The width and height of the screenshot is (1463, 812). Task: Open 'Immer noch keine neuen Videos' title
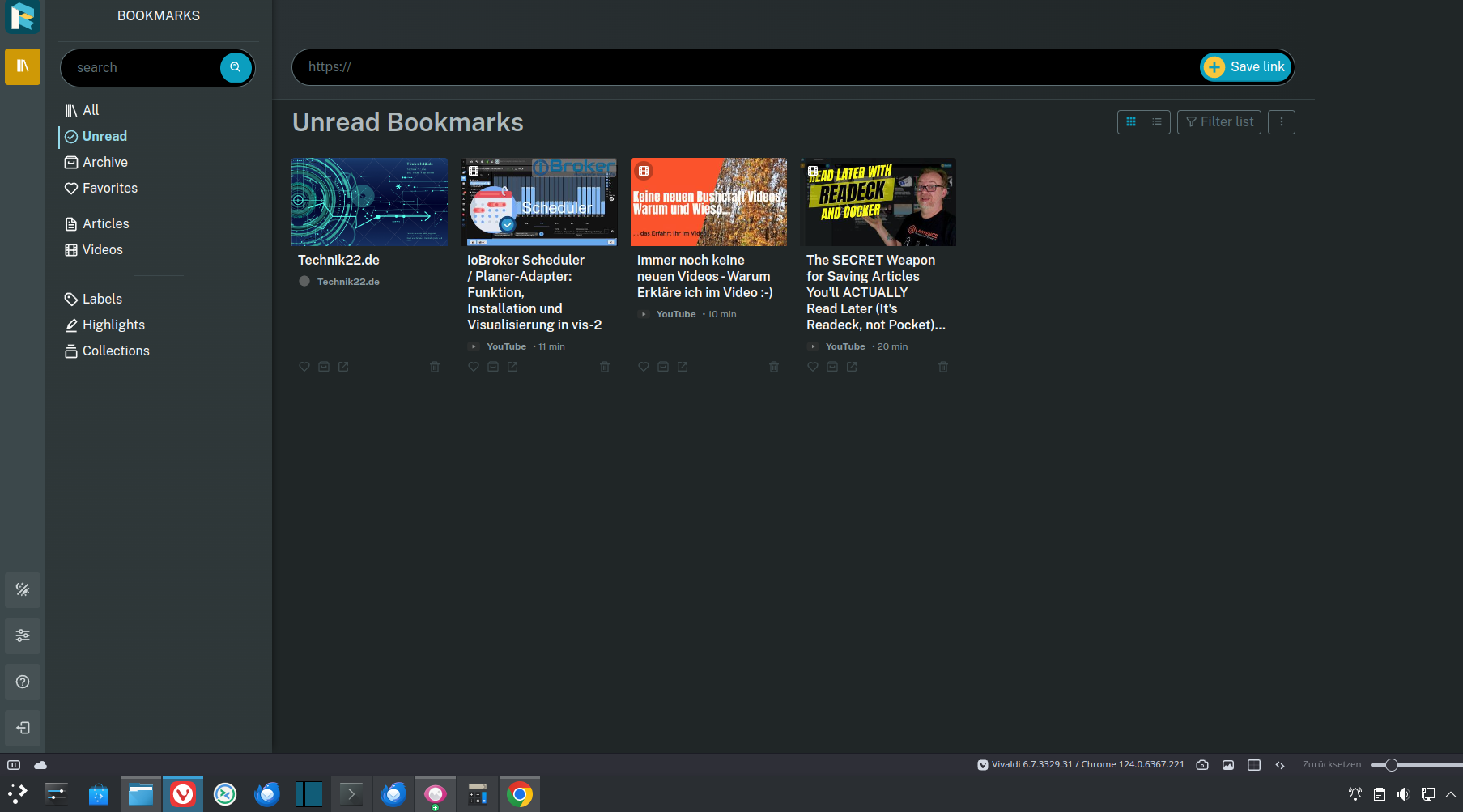tap(704, 276)
